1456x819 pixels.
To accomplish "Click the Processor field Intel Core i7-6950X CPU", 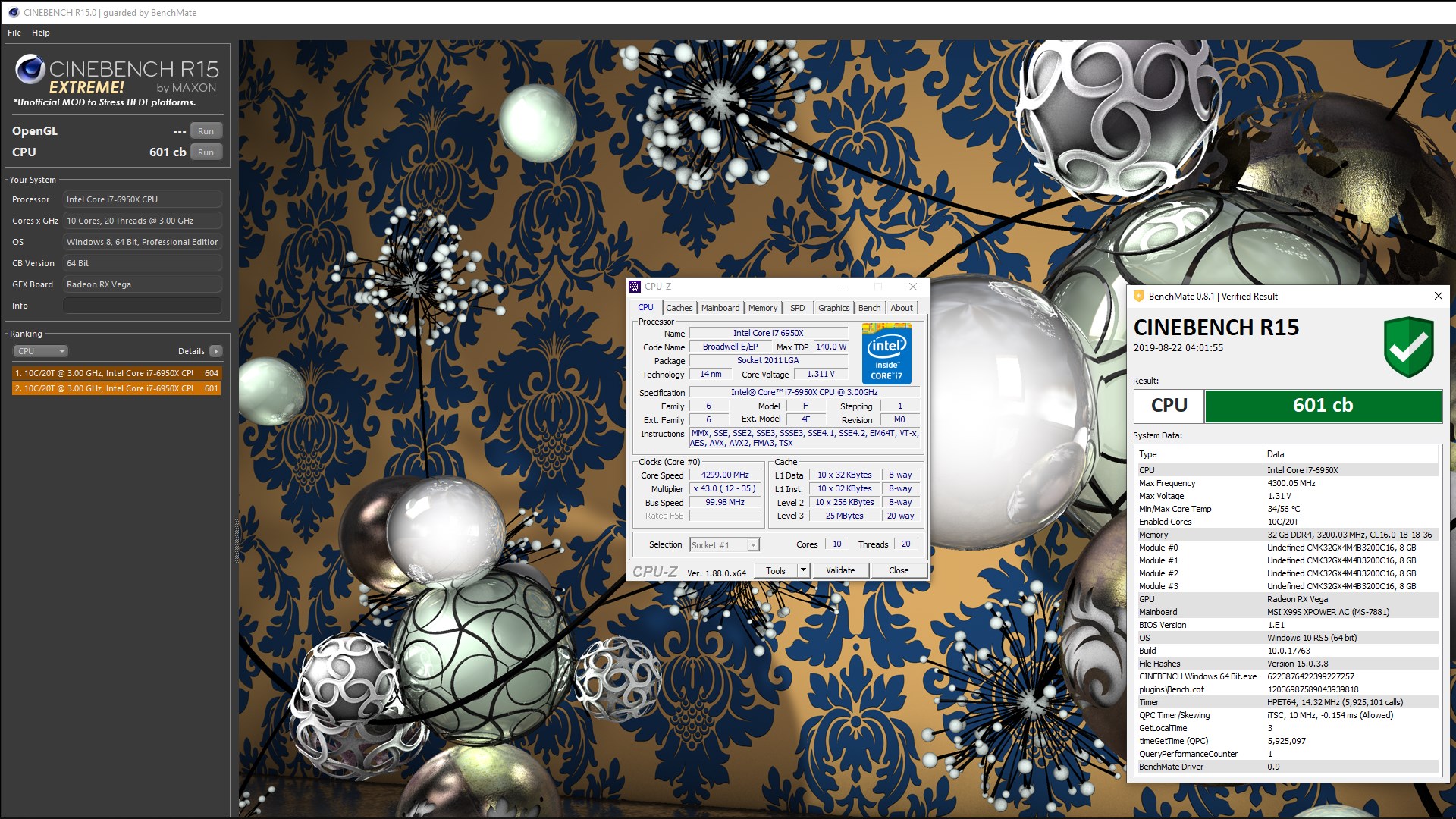I will 143,199.
